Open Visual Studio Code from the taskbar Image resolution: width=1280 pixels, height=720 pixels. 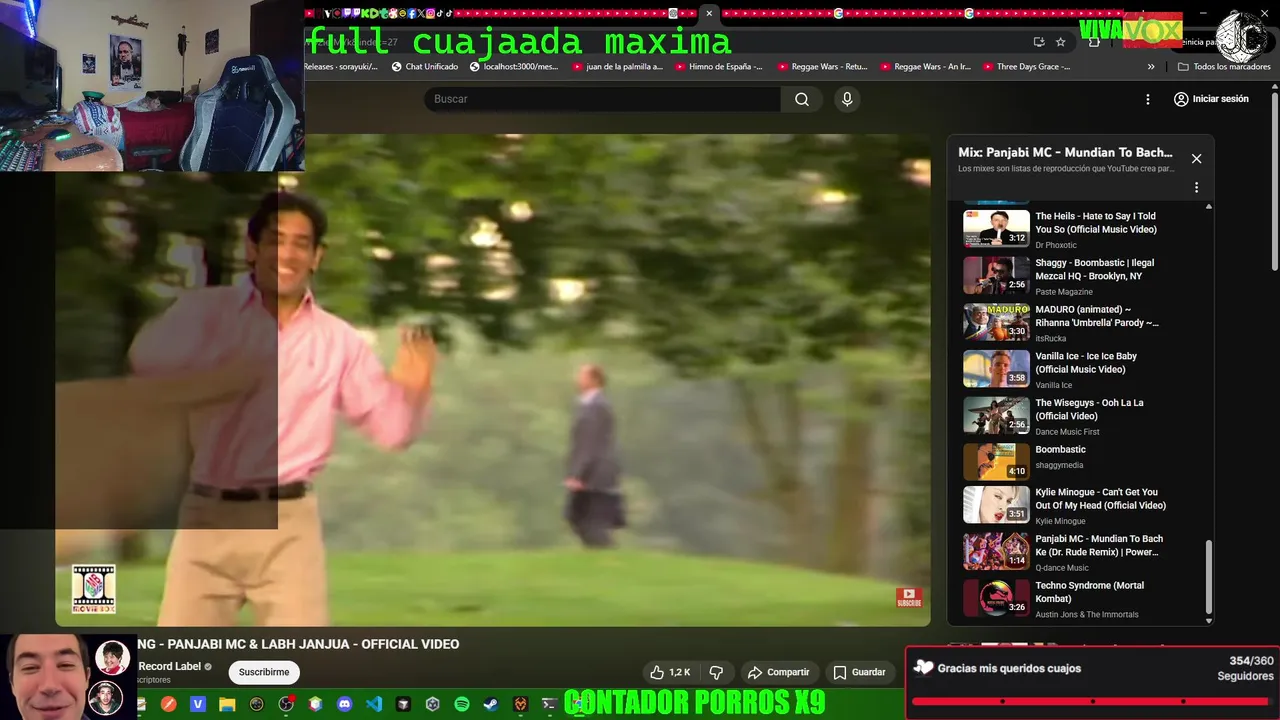pos(374,704)
